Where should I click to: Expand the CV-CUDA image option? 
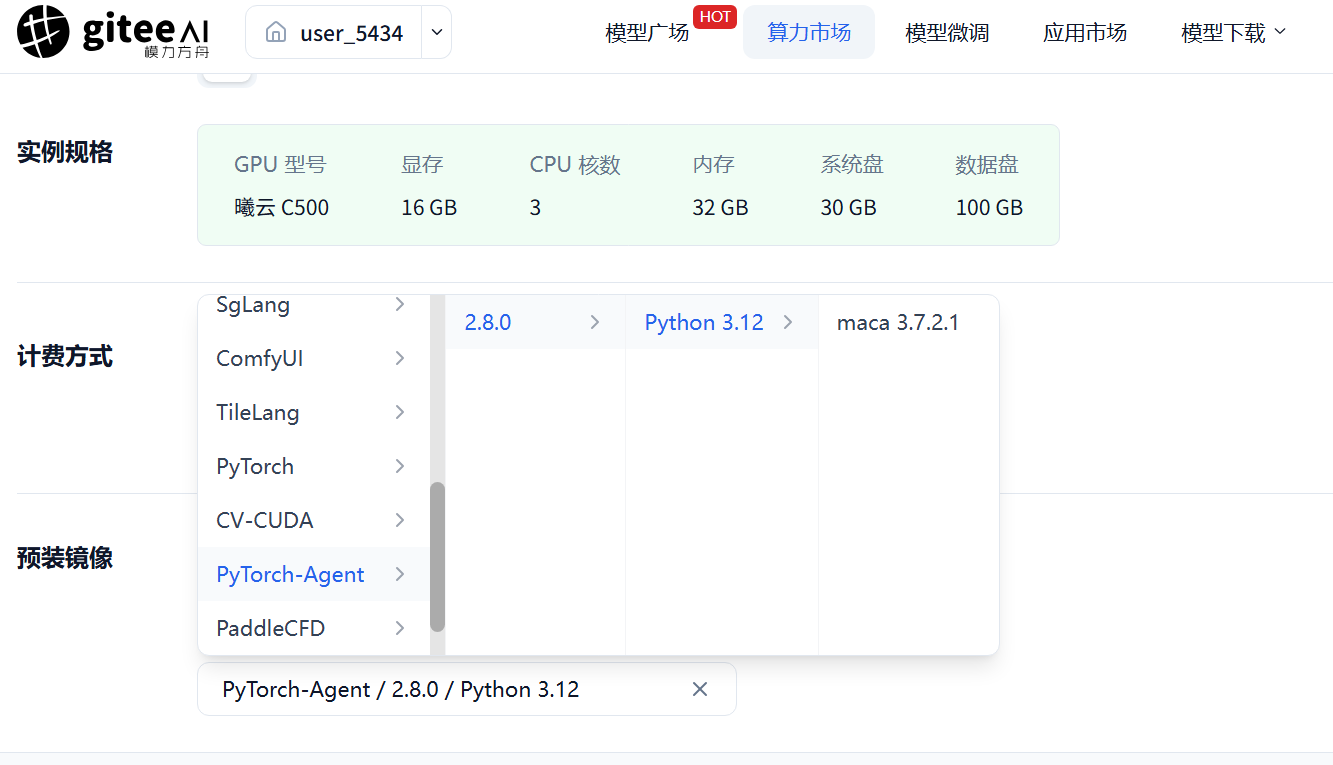click(x=314, y=520)
